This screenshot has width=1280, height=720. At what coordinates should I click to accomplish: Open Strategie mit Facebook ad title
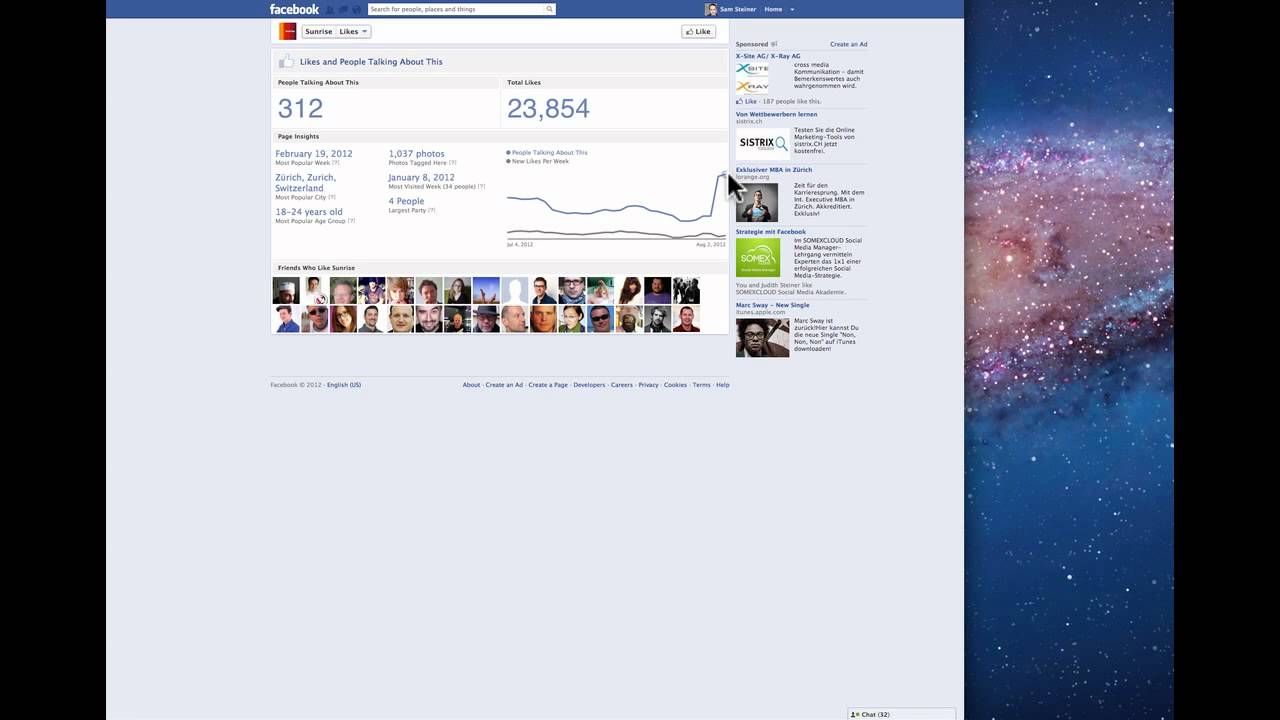pos(771,232)
